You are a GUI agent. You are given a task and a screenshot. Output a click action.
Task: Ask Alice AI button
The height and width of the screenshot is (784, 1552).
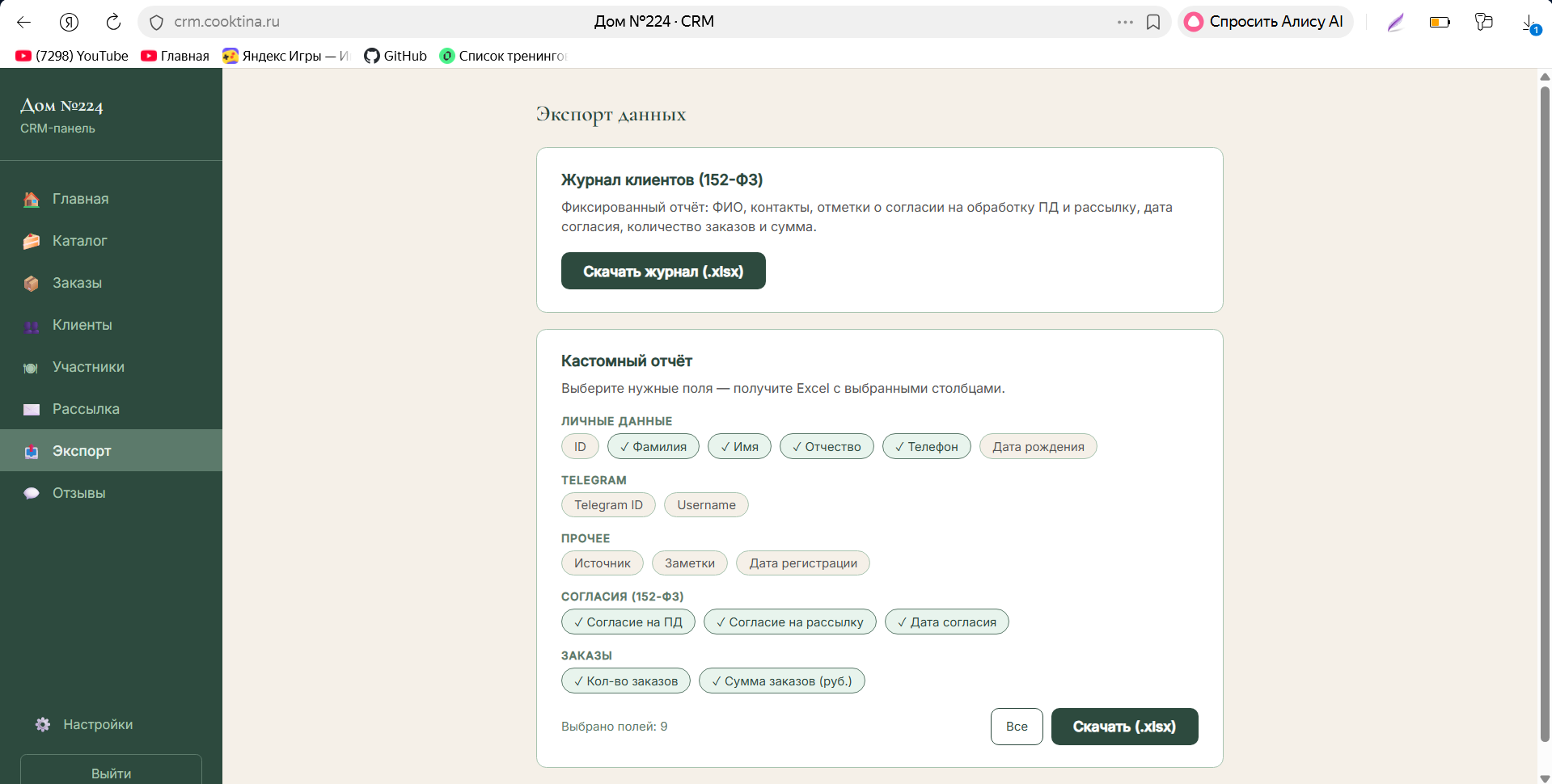pos(1265,22)
